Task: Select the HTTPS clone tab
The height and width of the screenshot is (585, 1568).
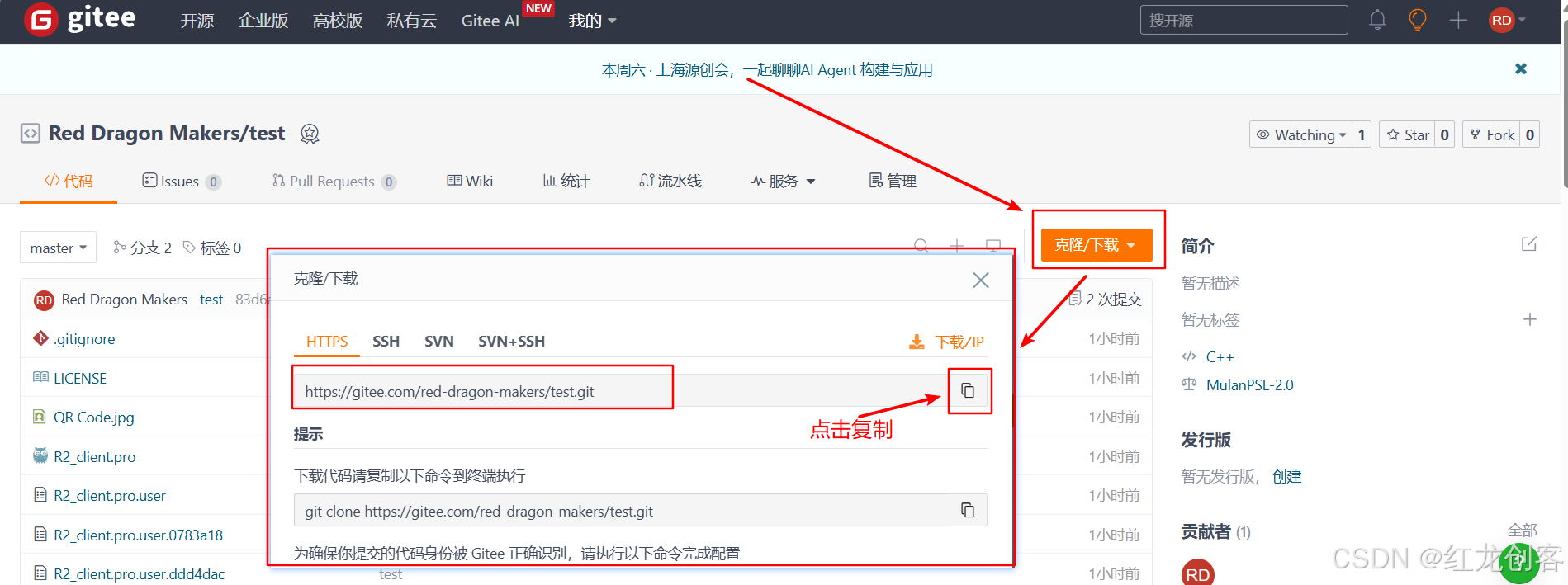Action: pos(327,342)
